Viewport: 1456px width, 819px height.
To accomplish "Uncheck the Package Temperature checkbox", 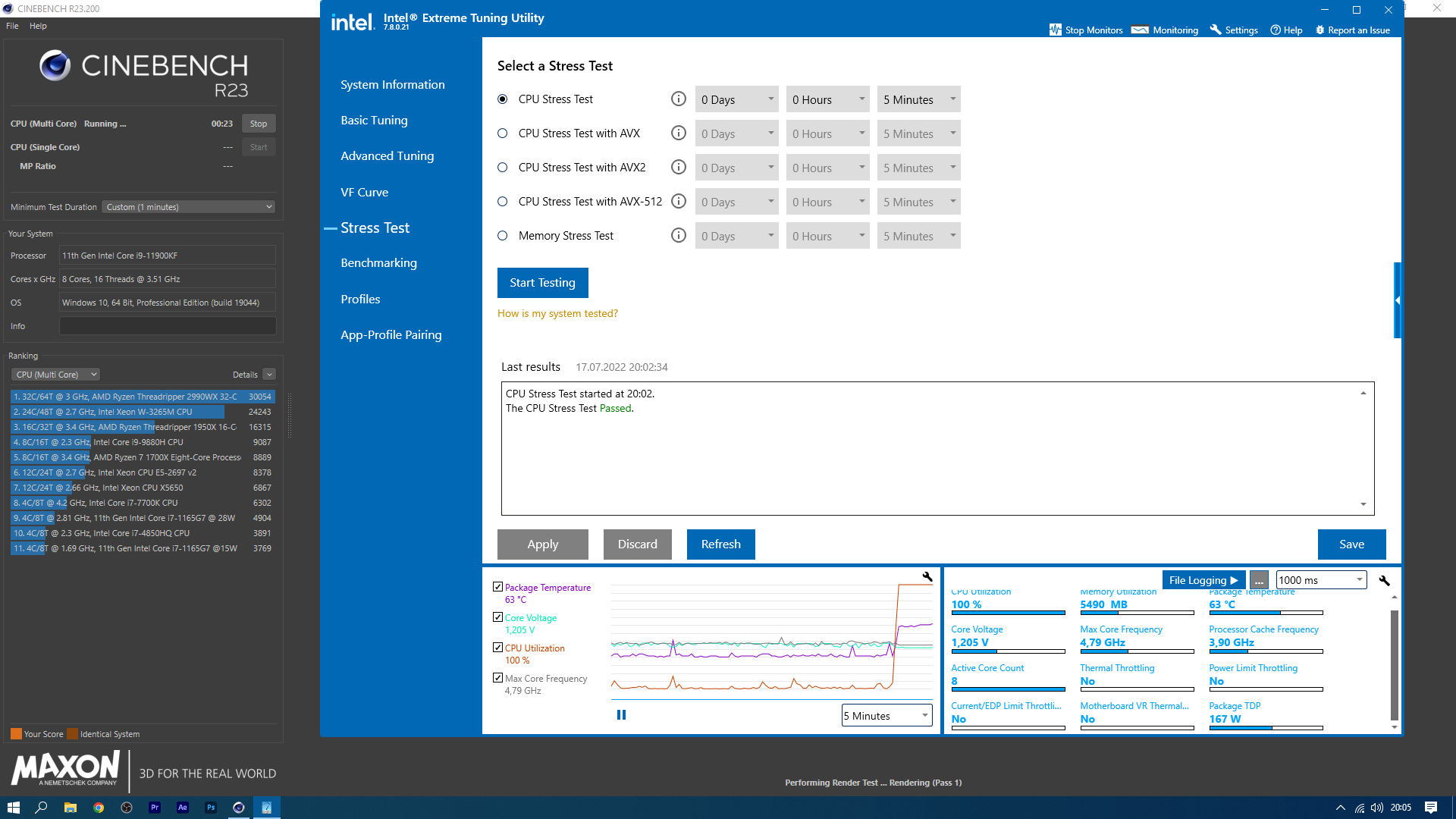I will pyautogui.click(x=498, y=587).
